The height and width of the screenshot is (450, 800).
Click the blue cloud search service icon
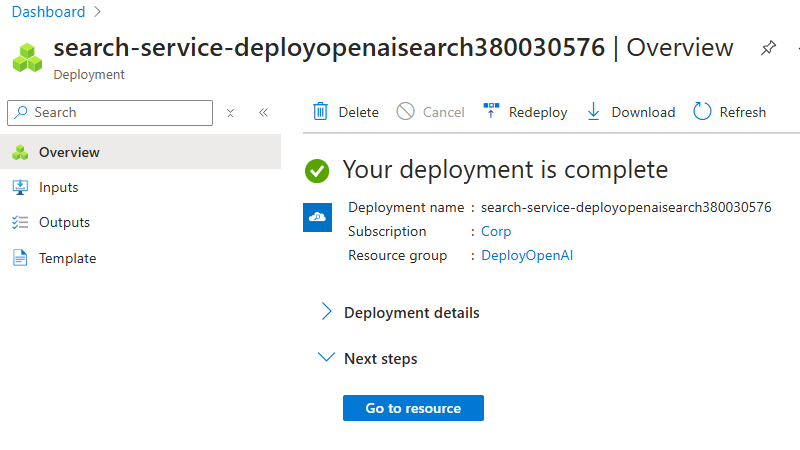tap(317, 217)
